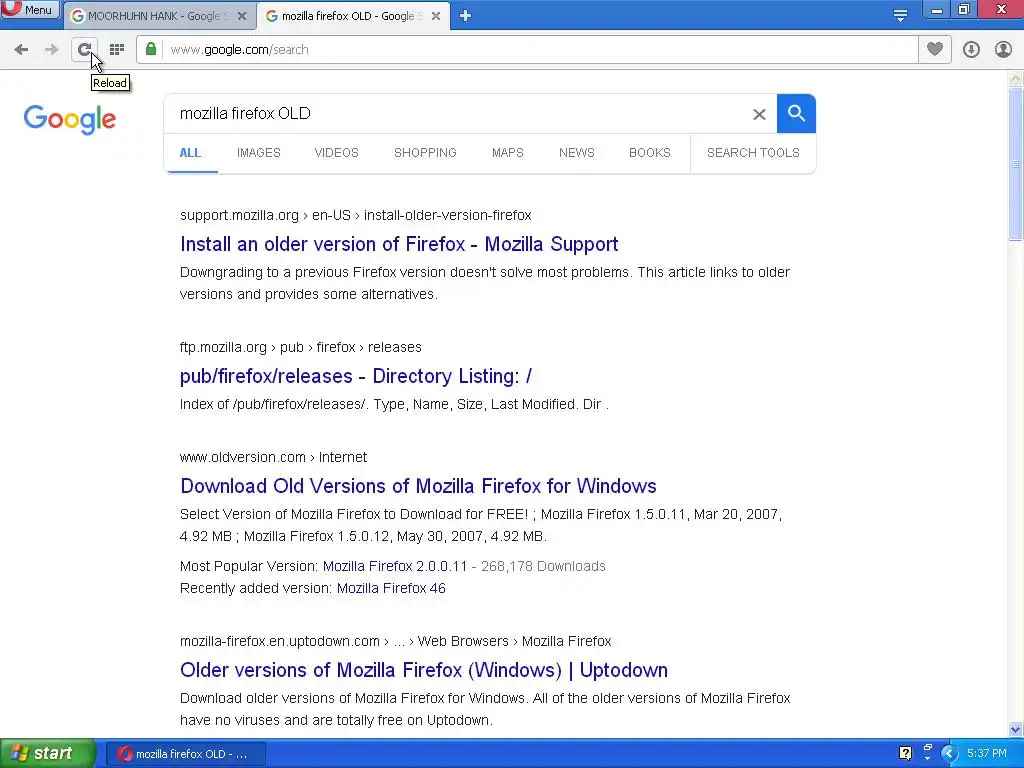Click the page scrollbar up arrow
Screen dimensions: 1024x768
(1016, 79)
